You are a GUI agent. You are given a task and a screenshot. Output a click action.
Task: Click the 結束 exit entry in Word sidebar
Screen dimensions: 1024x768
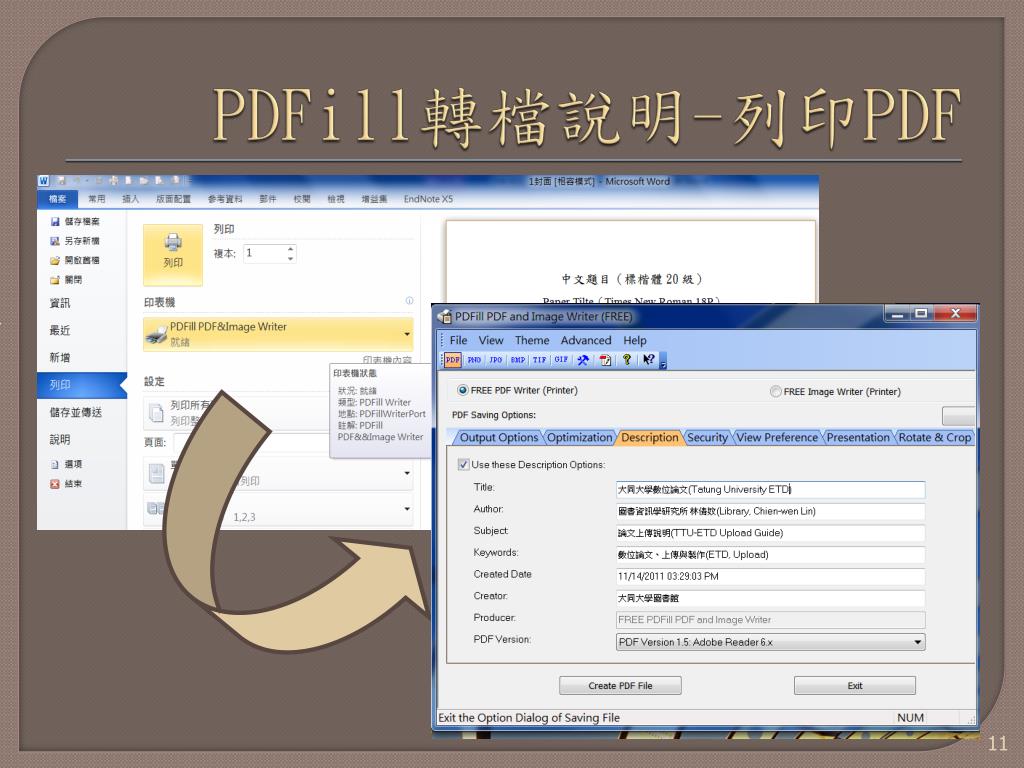pos(66,484)
